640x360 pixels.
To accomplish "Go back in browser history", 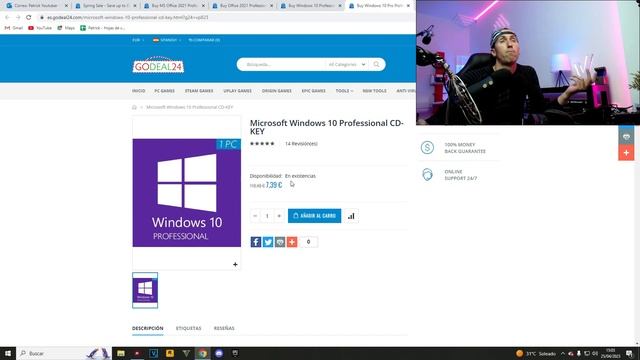I will coord(7,17).
